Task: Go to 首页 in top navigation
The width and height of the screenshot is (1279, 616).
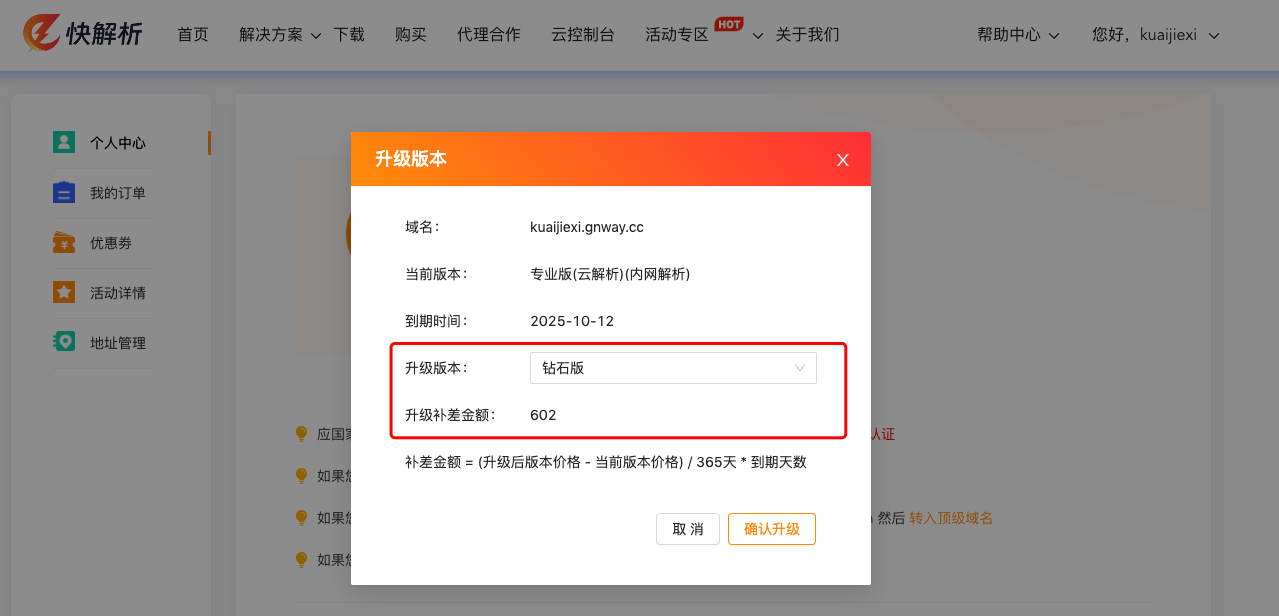Action: pyautogui.click(x=193, y=35)
